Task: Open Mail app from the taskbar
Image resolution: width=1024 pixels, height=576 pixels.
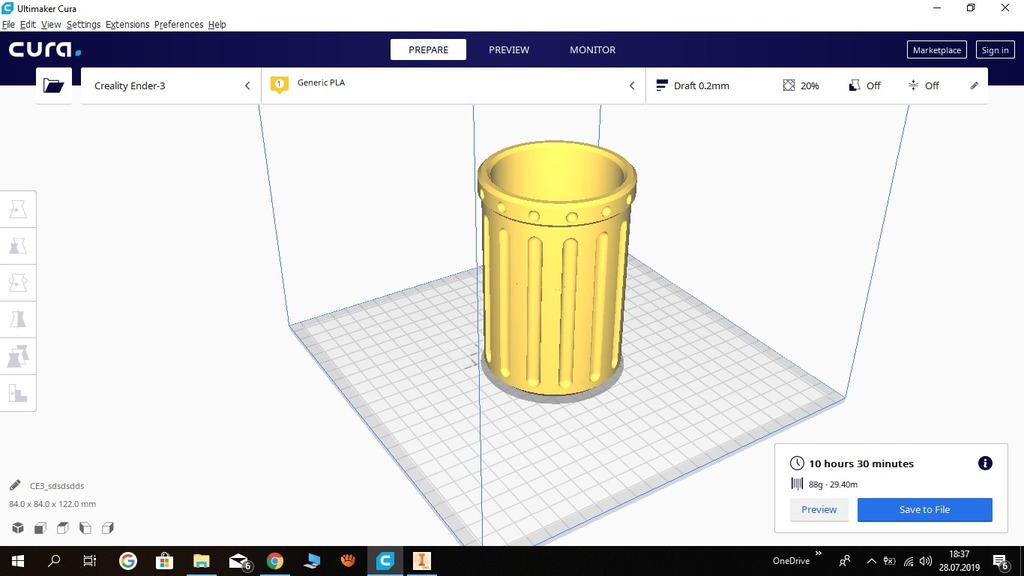Action: click(x=239, y=561)
